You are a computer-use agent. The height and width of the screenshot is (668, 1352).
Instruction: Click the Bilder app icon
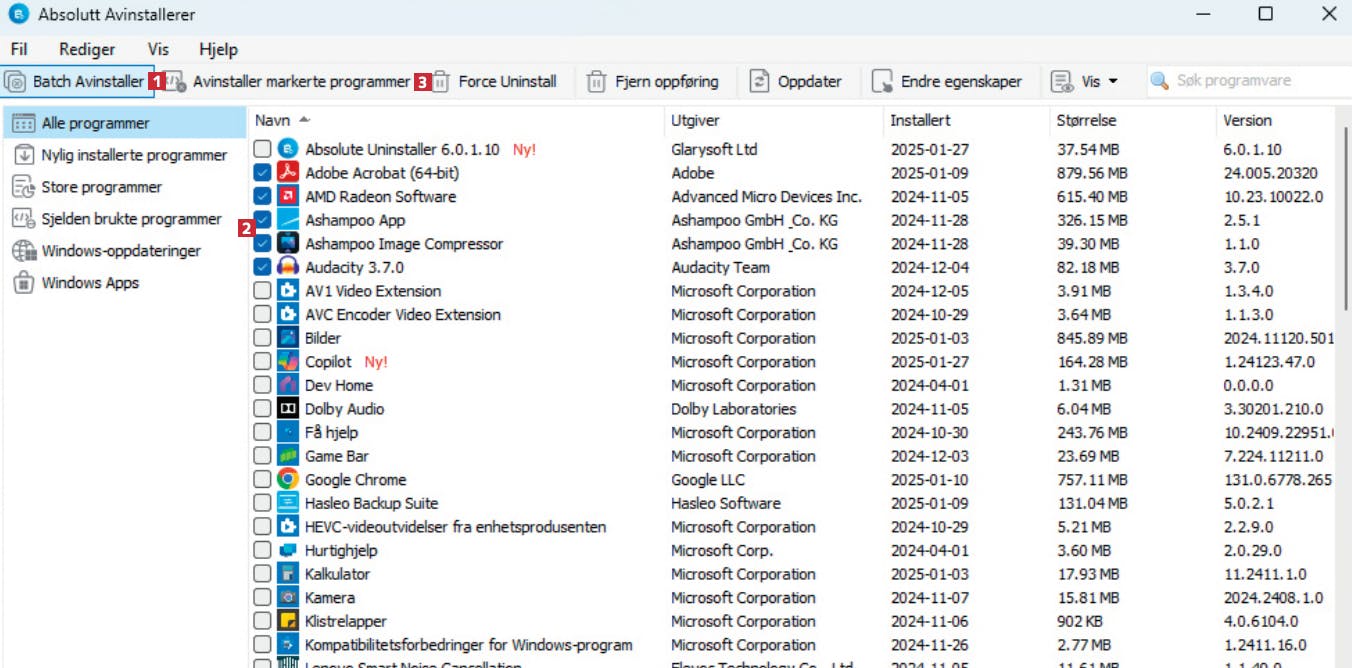(288, 338)
